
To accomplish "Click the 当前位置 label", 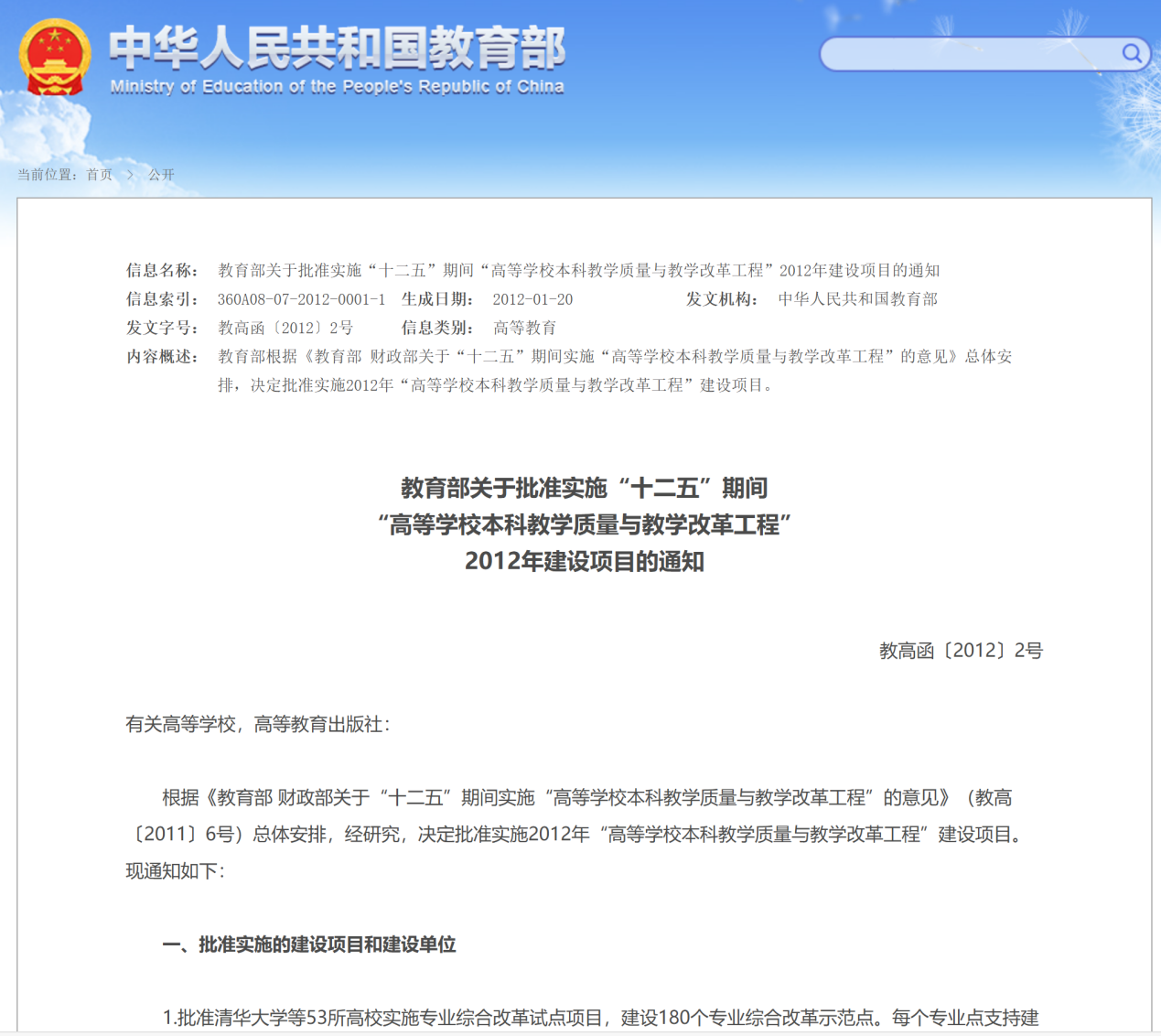I will click(x=46, y=175).
